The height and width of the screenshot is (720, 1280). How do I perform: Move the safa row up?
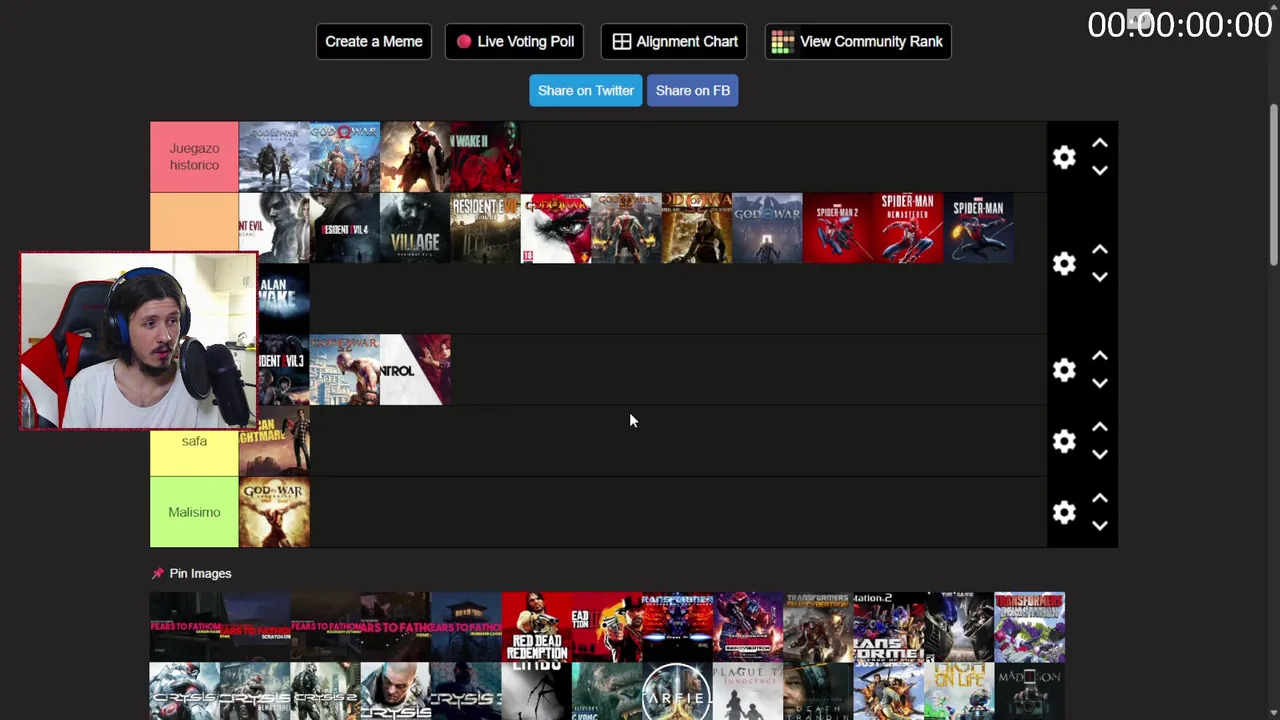(1100, 427)
